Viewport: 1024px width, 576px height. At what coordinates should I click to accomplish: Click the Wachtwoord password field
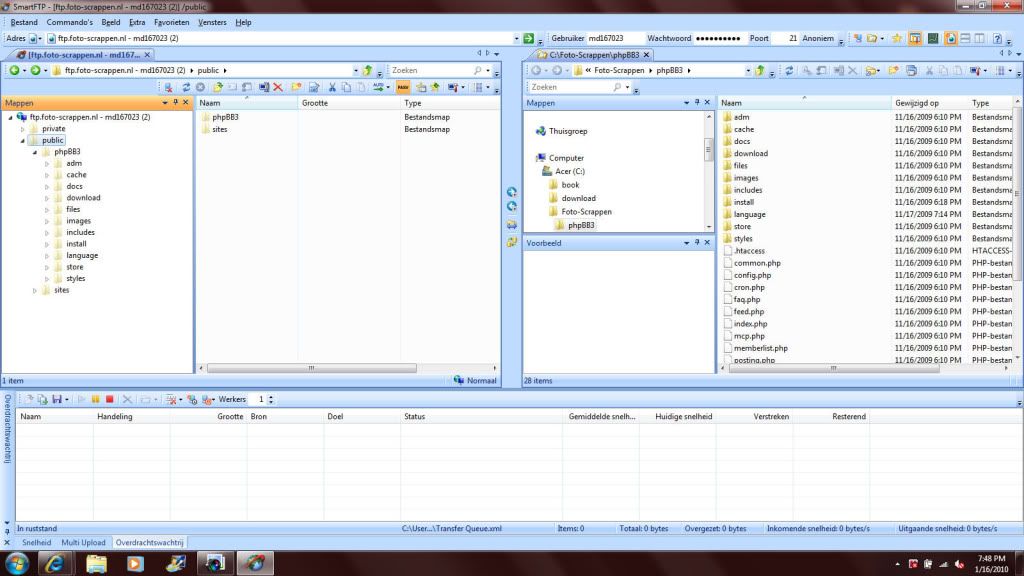click(718, 39)
